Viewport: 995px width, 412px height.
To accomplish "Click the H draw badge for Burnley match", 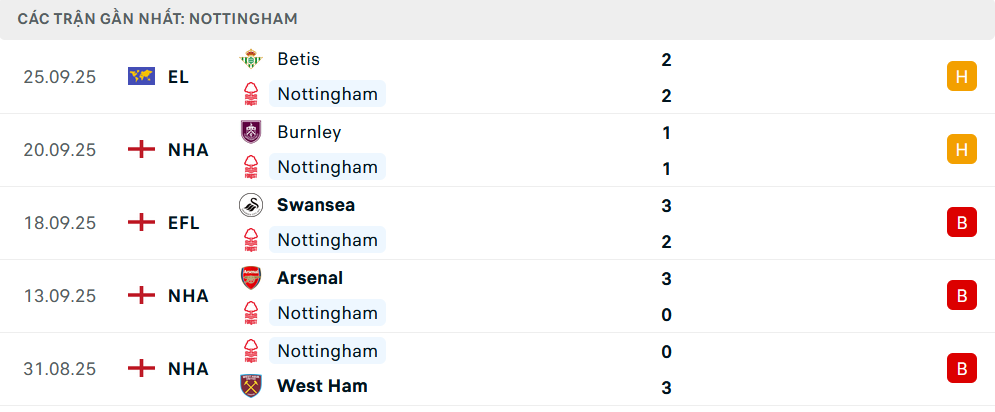I will [961, 150].
